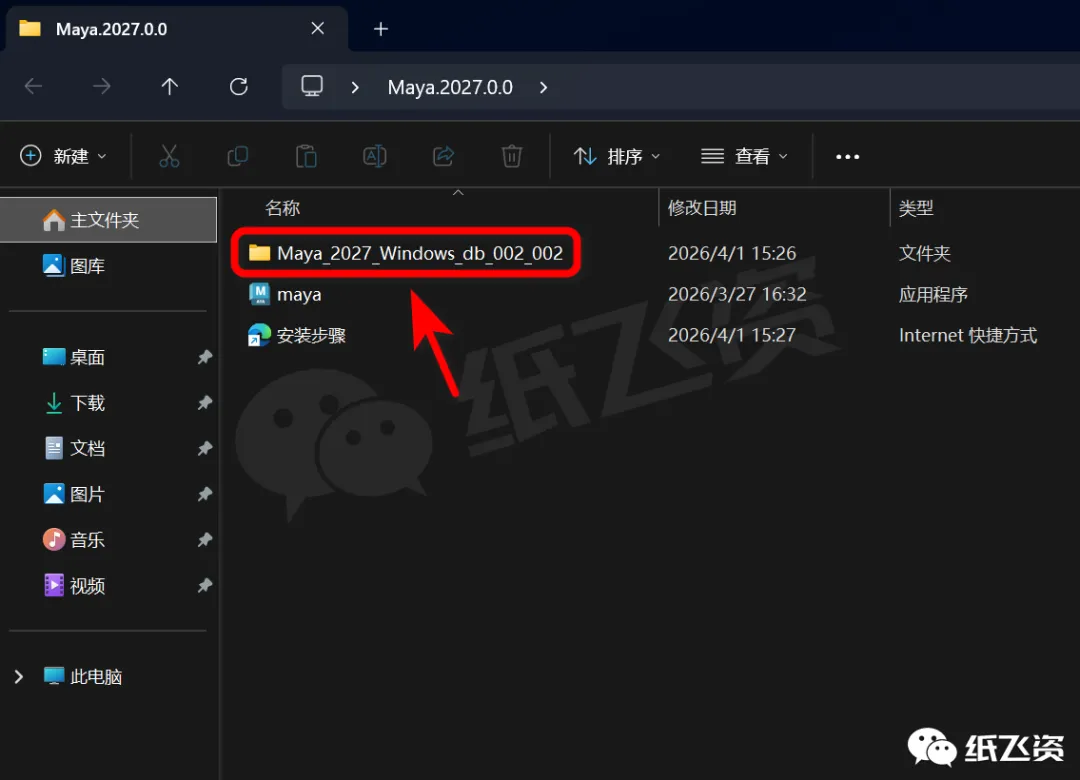Open the 查看 (View) dropdown
Image resolution: width=1080 pixels, height=780 pixels.
pos(744,156)
